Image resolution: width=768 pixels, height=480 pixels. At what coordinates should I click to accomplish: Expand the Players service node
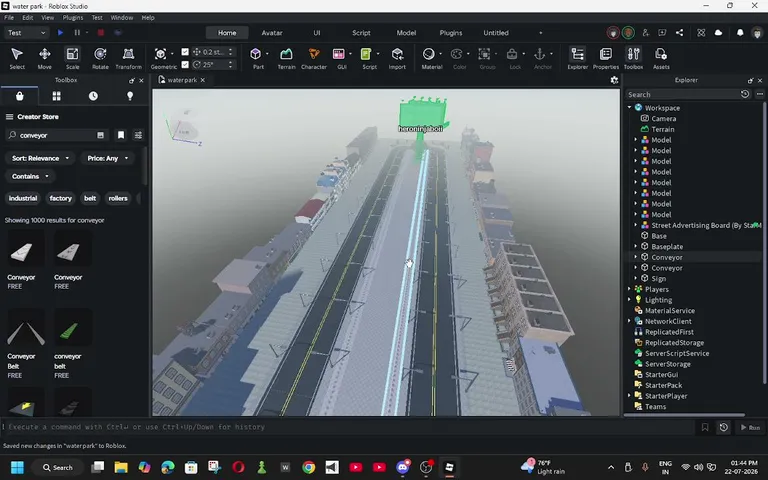pyautogui.click(x=629, y=289)
